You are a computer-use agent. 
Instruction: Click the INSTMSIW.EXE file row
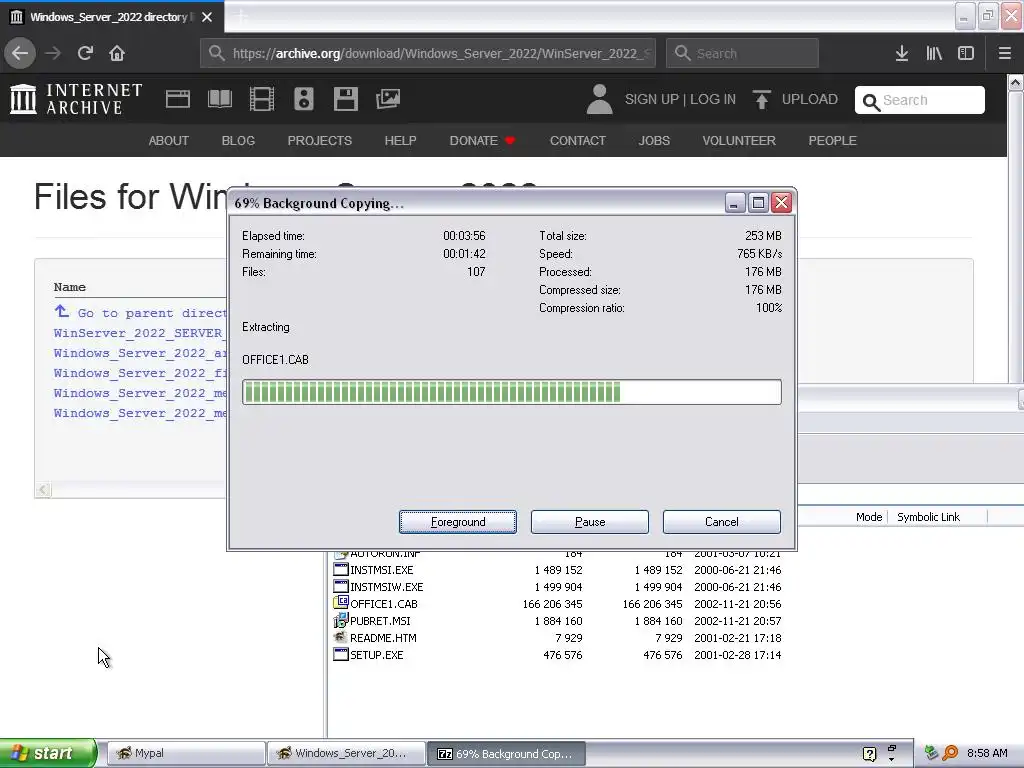click(x=557, y=586)
